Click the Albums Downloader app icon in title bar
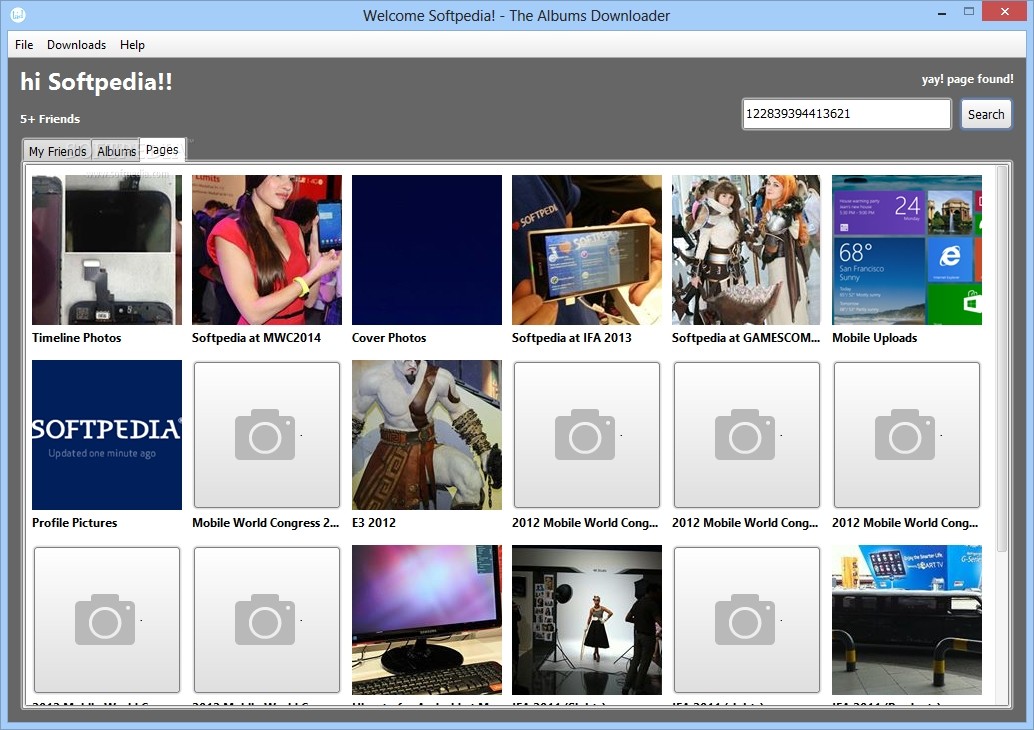1034x730 pixels. 18,14
